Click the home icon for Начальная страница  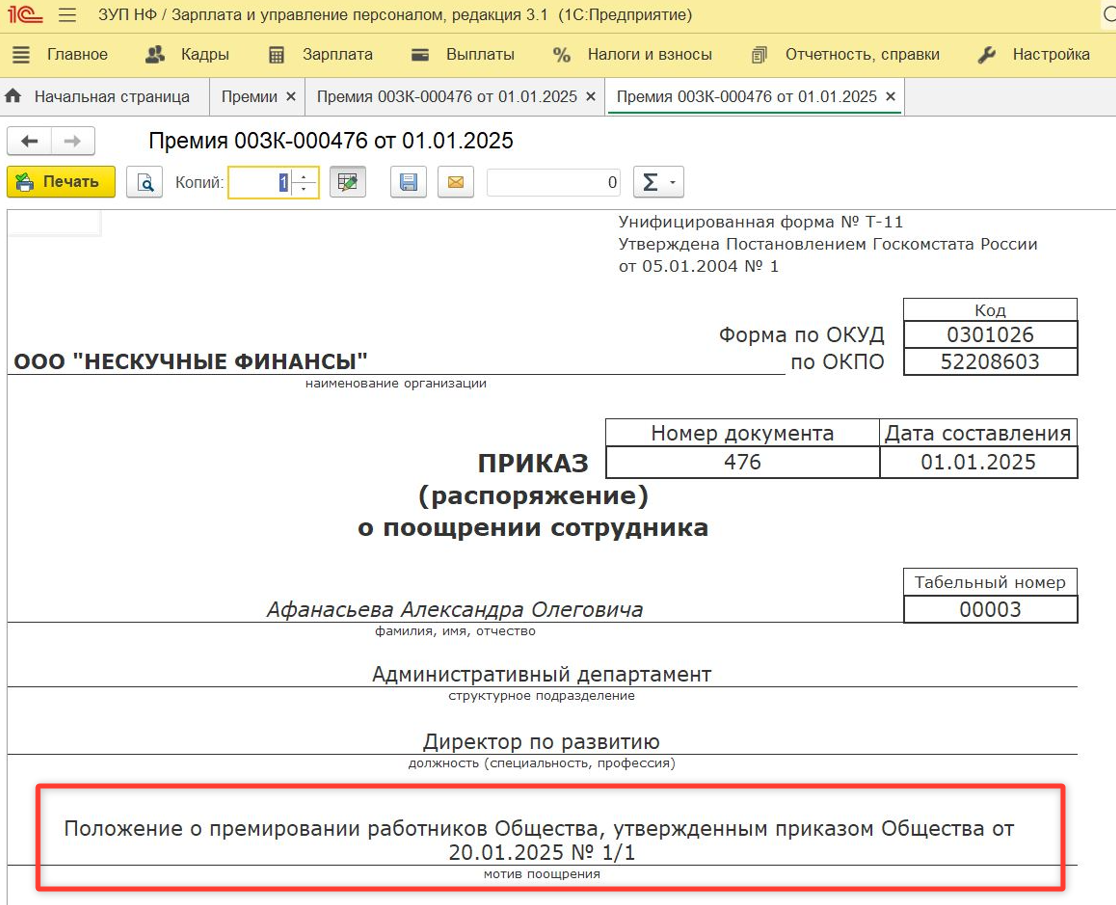(x=14, y=97)
